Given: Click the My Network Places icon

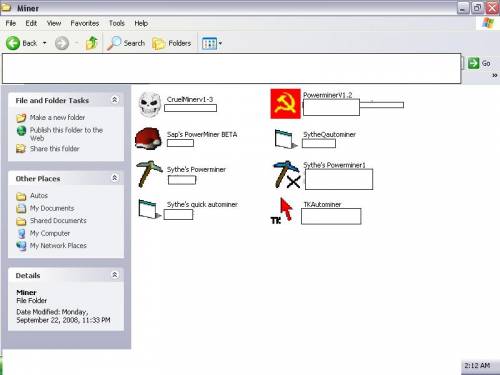Looking at the screenshot, I should pyautogui.click(x=21, y=246).
